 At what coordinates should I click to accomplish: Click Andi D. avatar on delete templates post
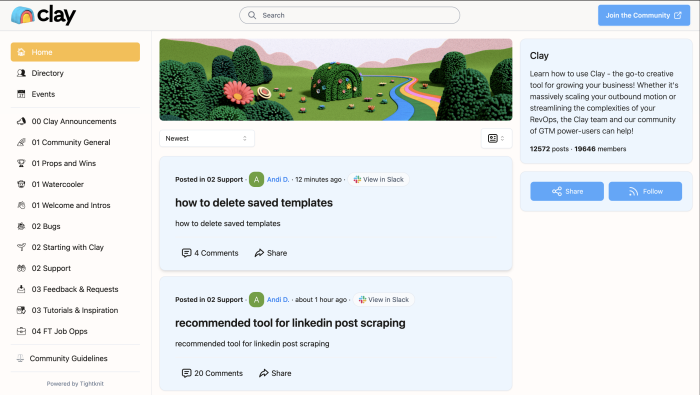256,179
